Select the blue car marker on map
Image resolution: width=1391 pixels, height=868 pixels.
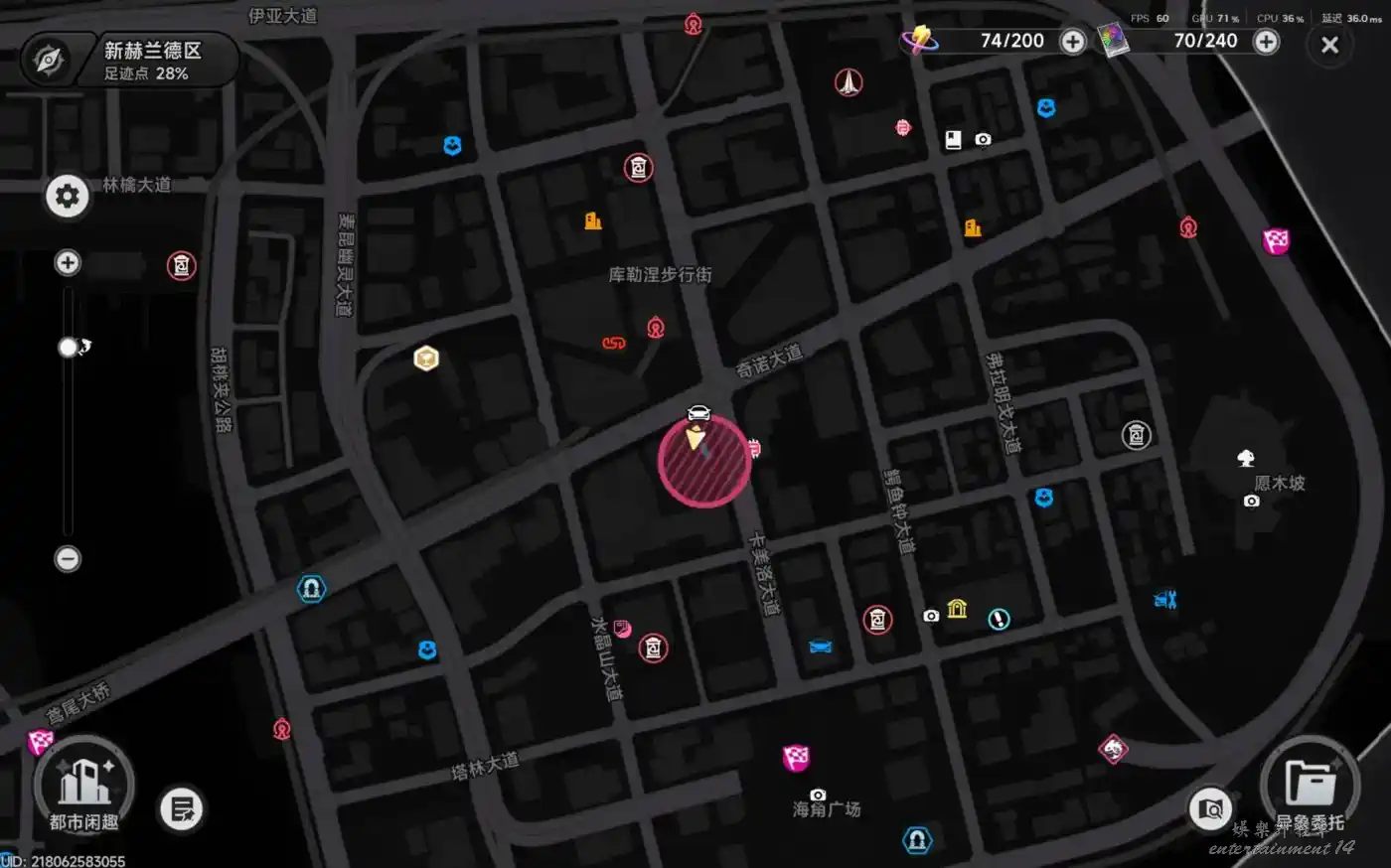[820, 647]
